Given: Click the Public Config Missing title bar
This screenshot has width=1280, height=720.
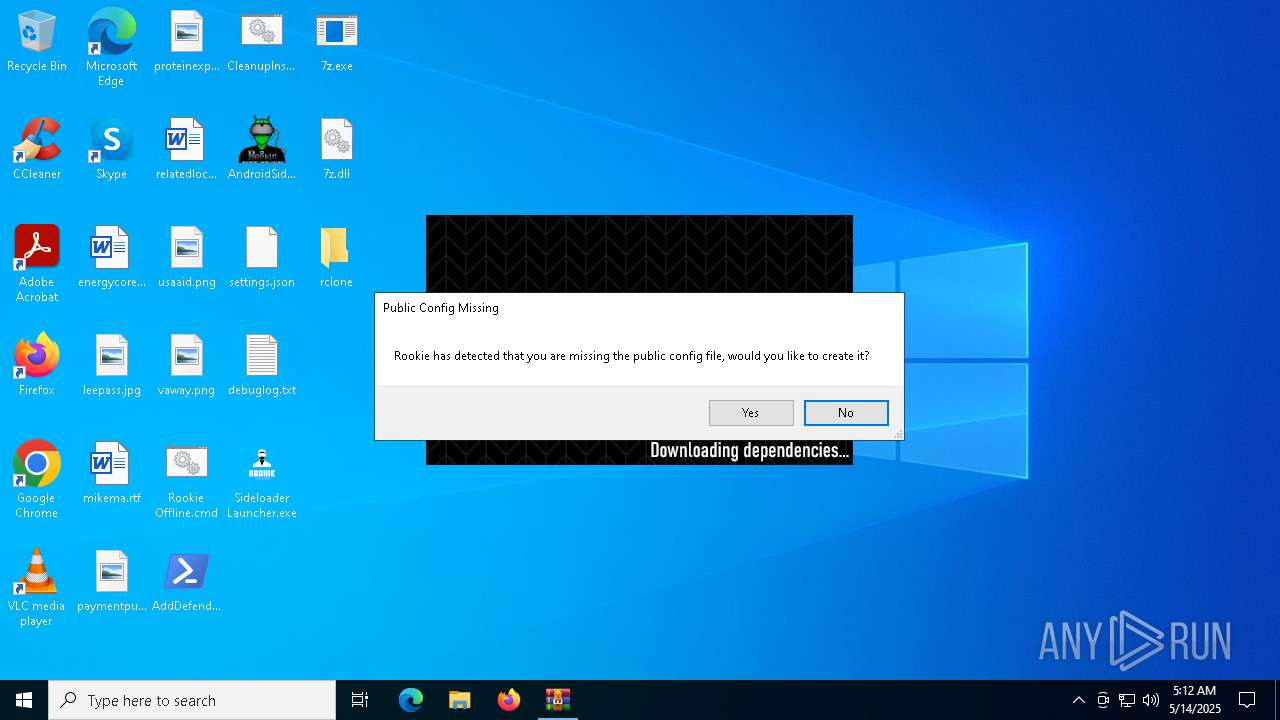Looking at the screenshot, I should pos(639,308).
